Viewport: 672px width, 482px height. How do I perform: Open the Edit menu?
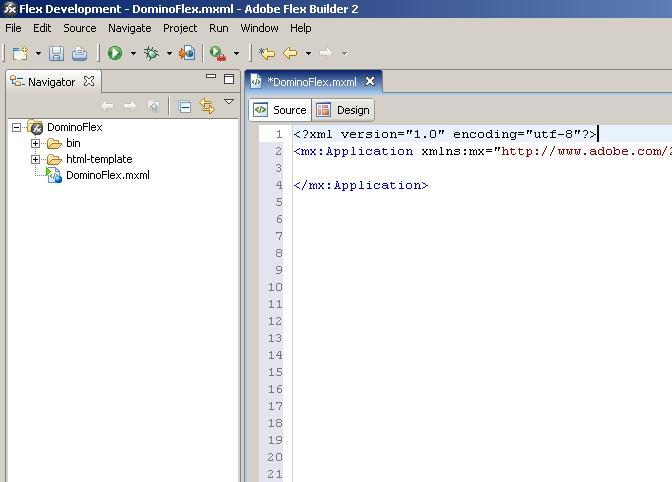pos(42,28)
